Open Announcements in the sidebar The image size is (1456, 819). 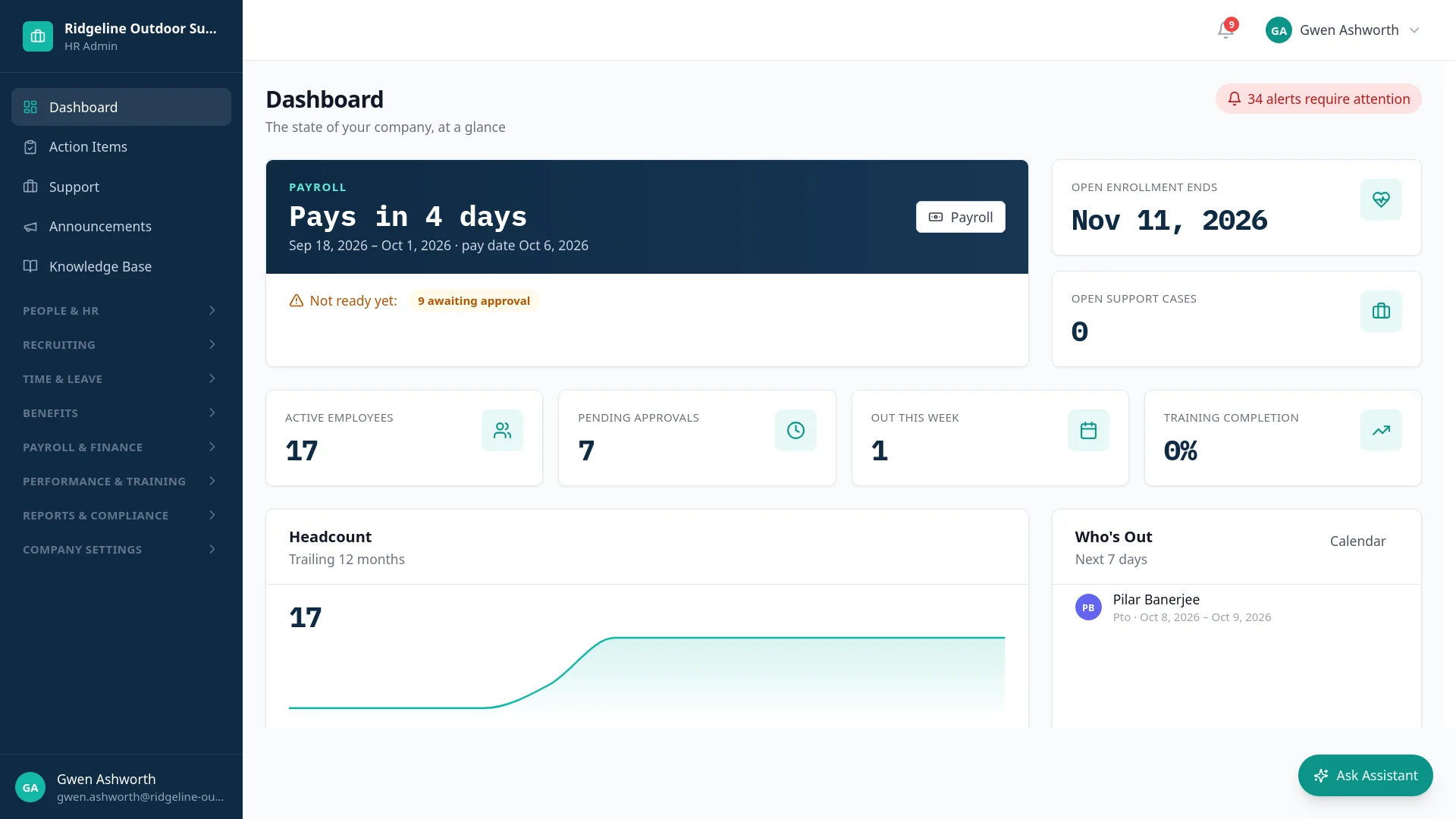point(121,227)
